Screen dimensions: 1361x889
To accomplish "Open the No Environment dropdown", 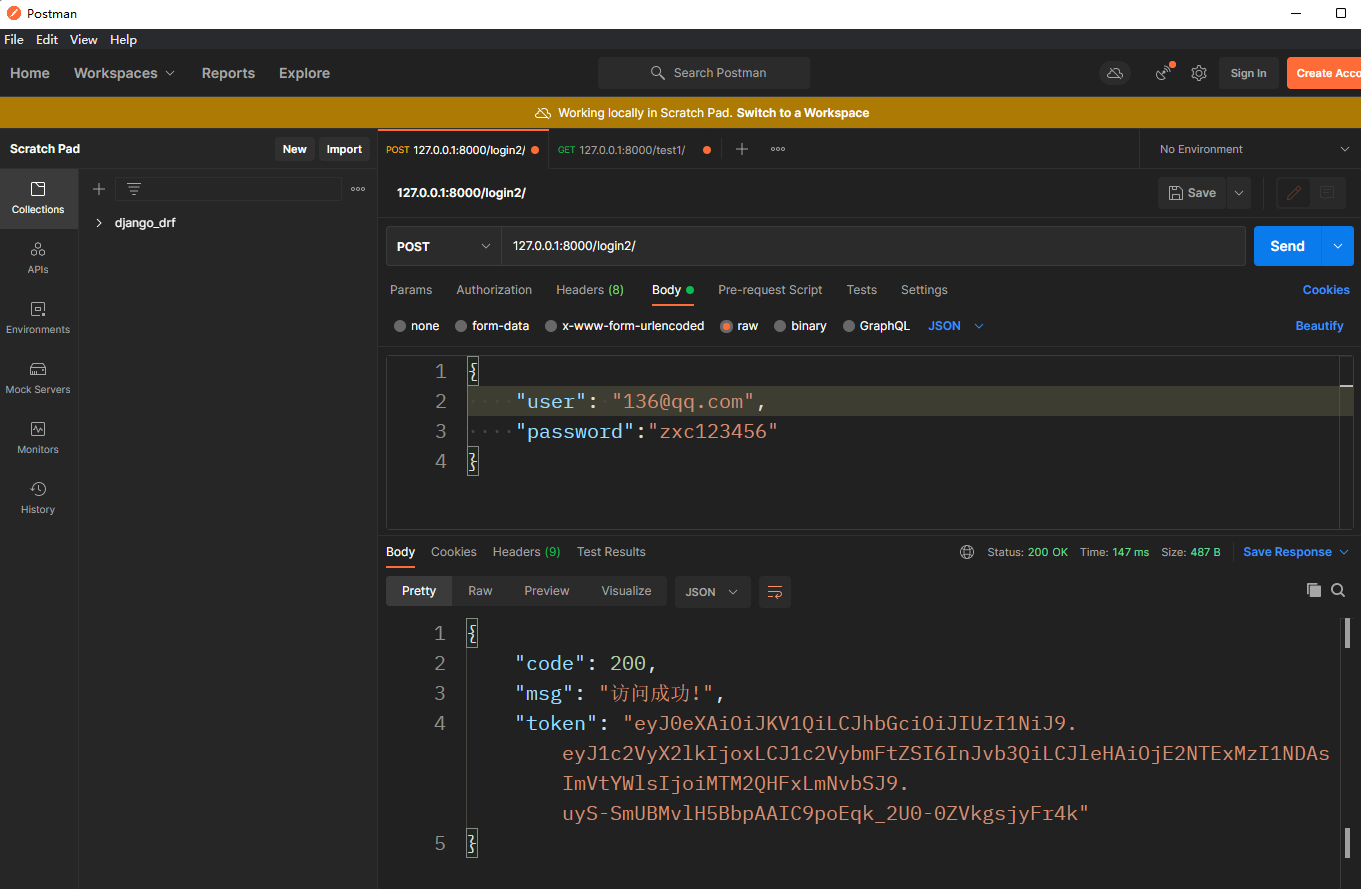I will point(1254,149).
